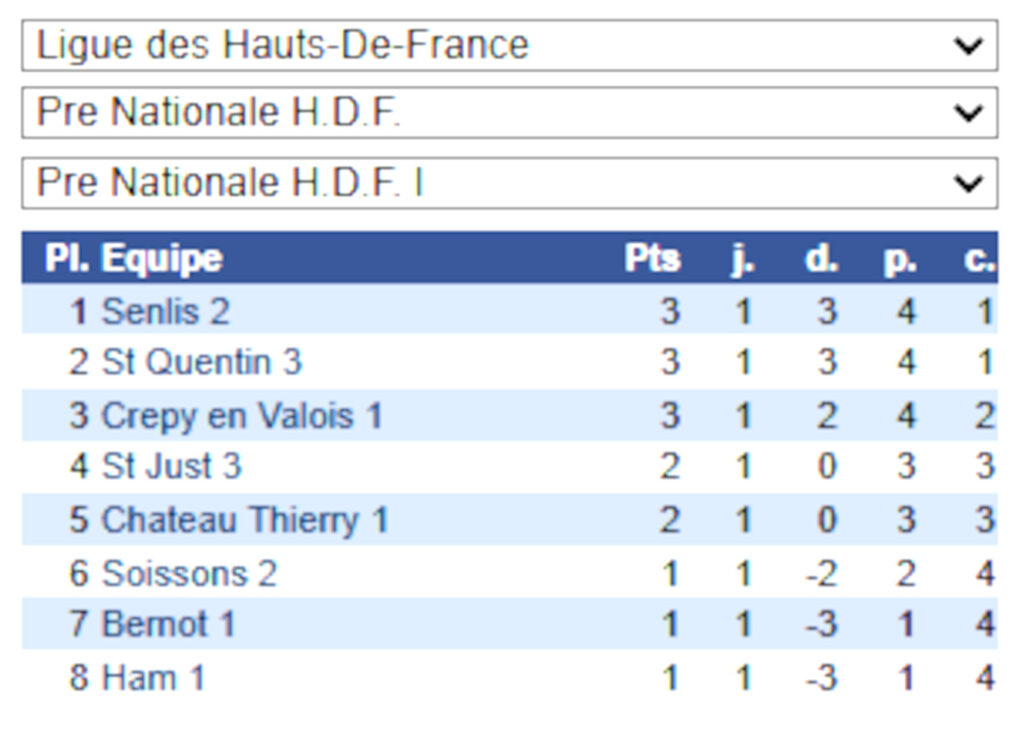The image size is (1024, 730).
Task: Open the Pre Nationale H.D.F. I dropdown
Action: [x=508, y=183]
